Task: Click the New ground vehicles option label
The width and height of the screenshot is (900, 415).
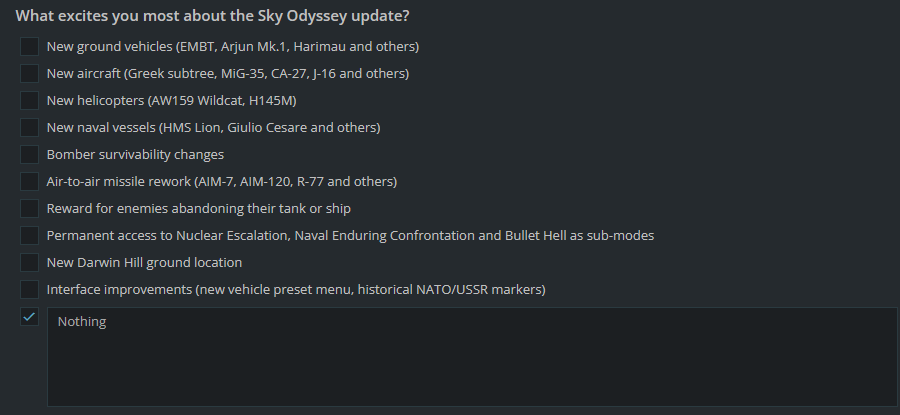Action: (232, 46)
